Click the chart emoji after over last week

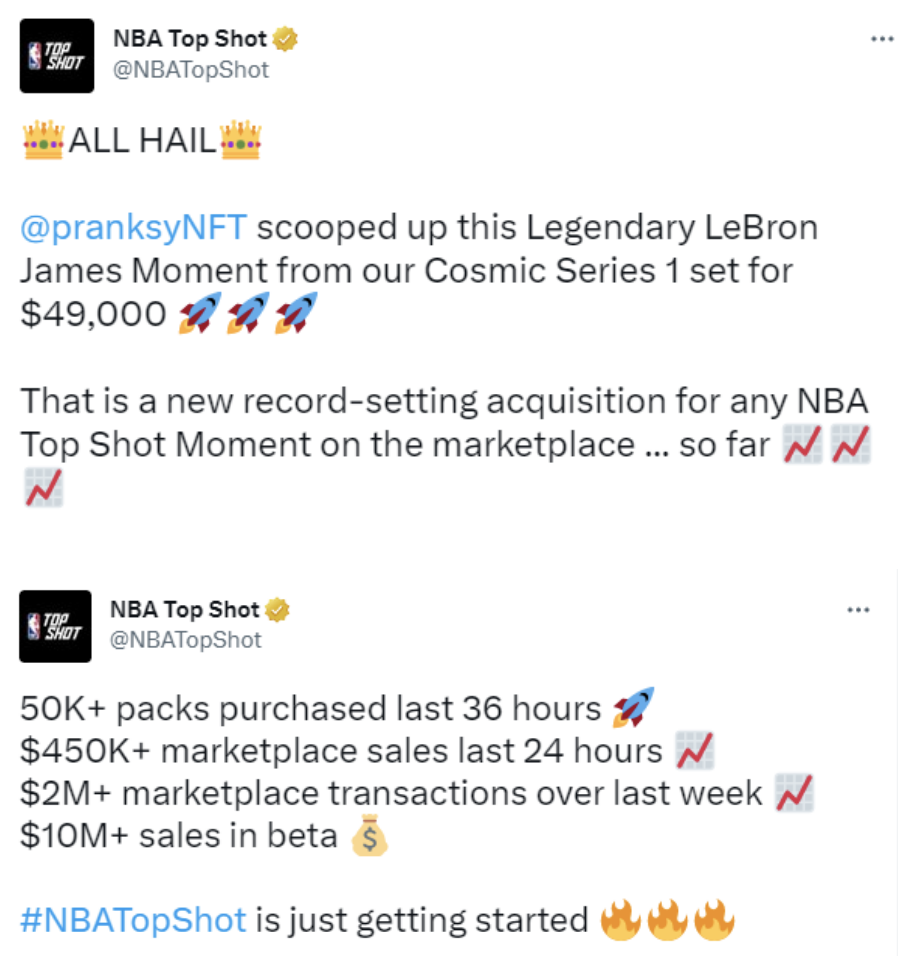click(794, 793)
